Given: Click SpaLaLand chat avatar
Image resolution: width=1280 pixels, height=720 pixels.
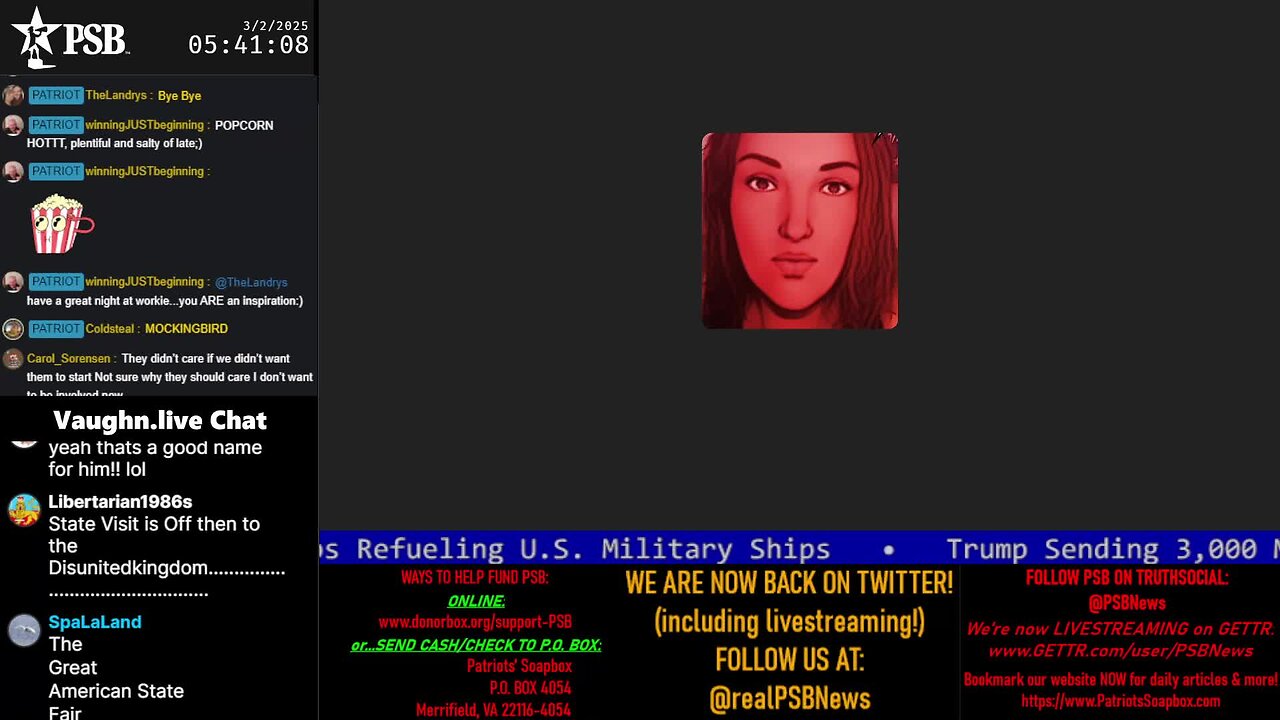Looking at the screenshot, I should (x=24, y=630).
